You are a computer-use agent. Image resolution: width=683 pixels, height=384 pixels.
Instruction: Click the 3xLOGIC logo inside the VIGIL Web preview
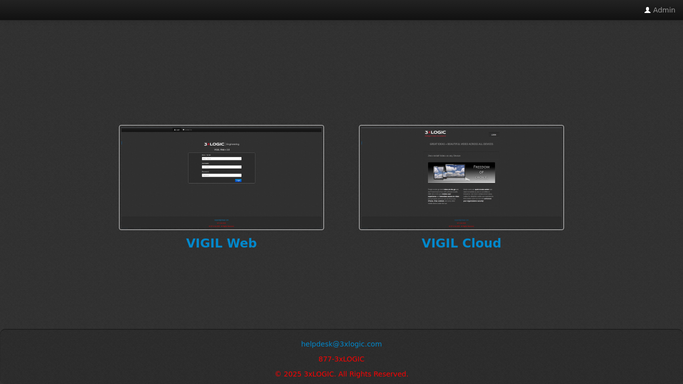[214, 144]
